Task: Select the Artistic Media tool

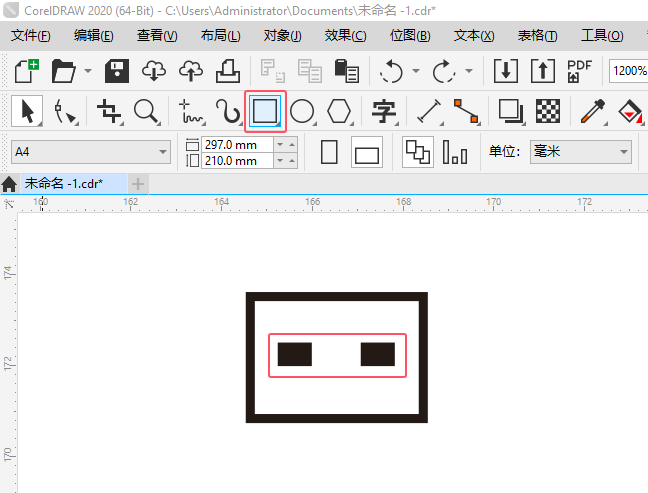Action: point(228,112)
